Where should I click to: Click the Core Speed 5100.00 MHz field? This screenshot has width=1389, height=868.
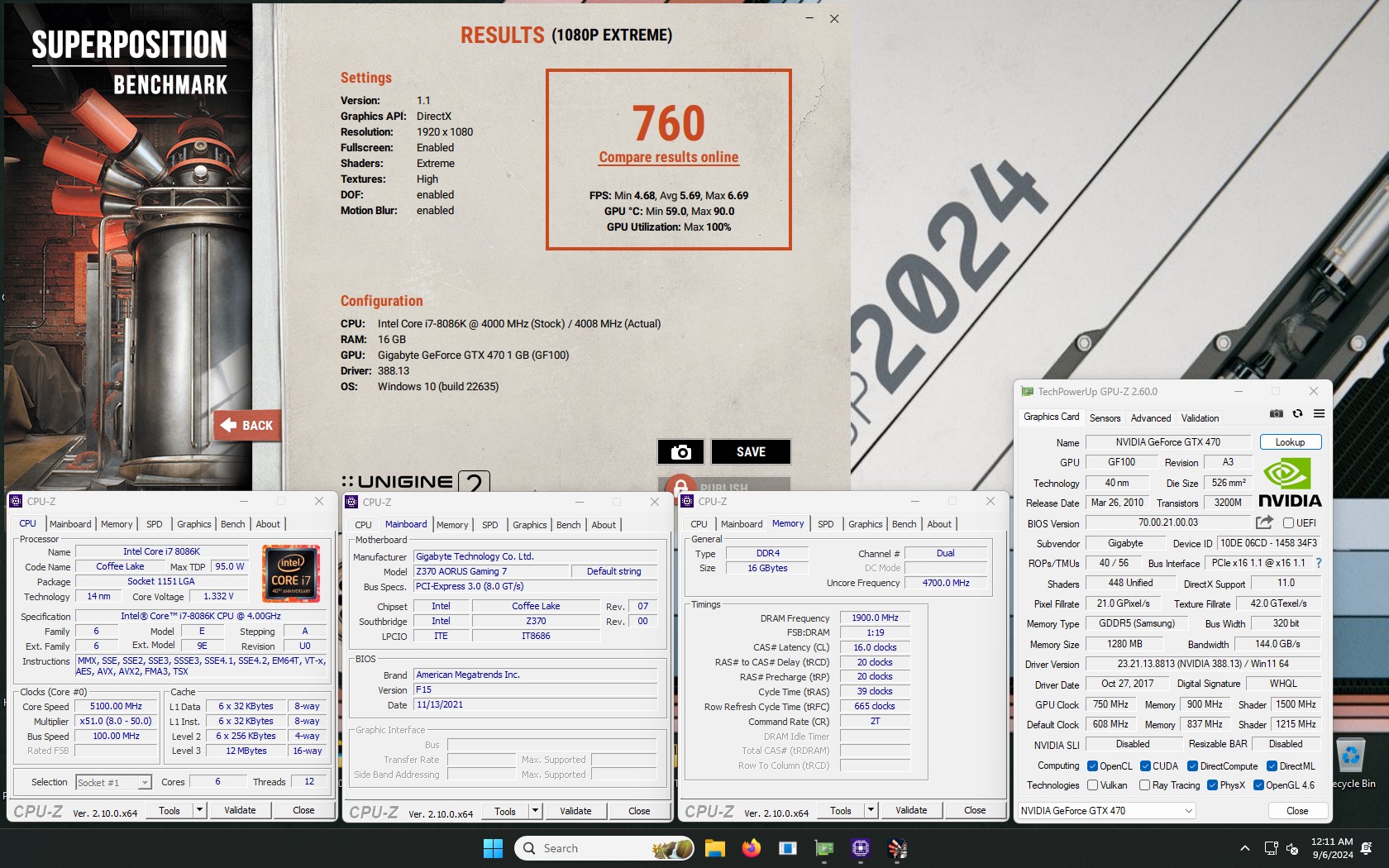click(x=116, y=706)
